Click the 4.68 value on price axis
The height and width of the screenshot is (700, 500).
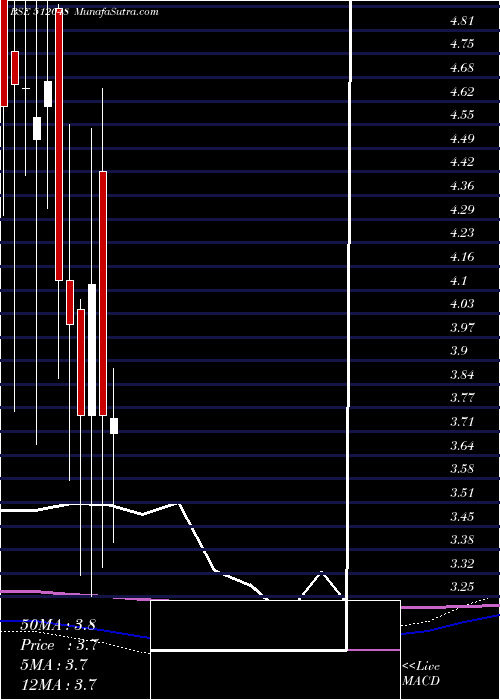[x=462, y=68]
